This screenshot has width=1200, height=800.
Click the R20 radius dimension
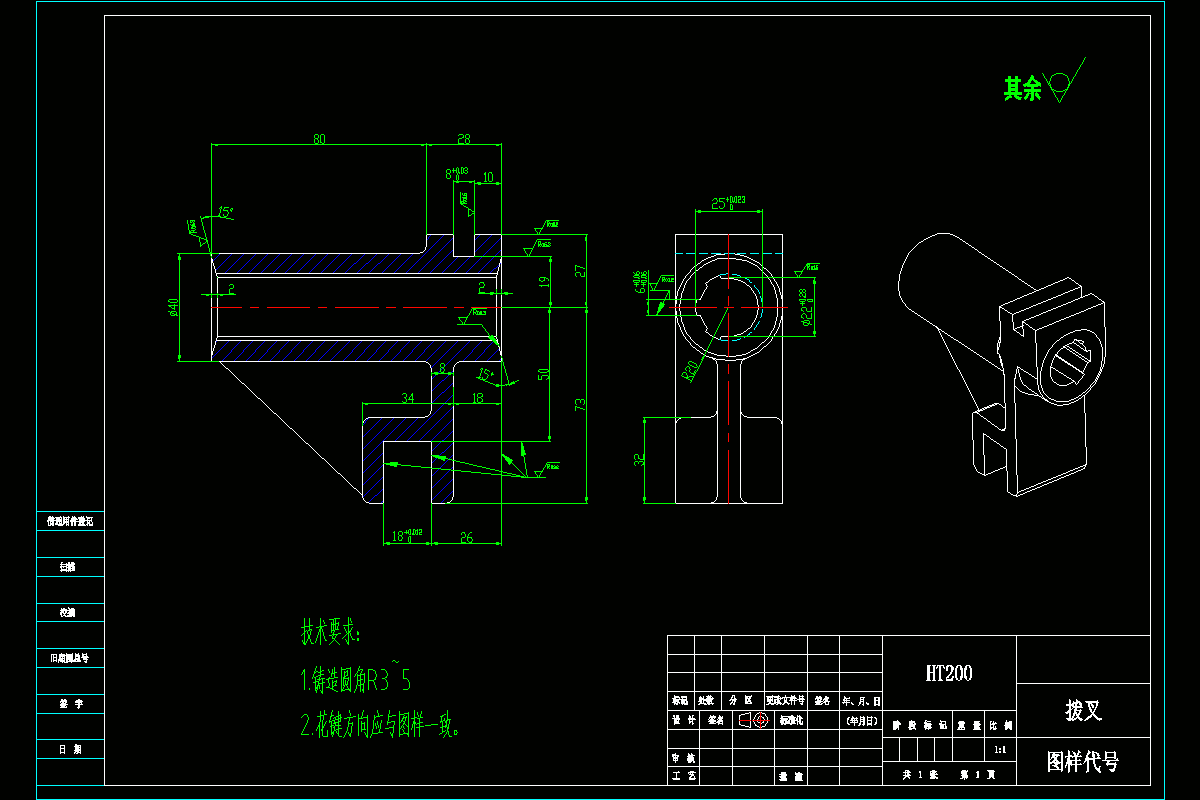coord(690,371)
